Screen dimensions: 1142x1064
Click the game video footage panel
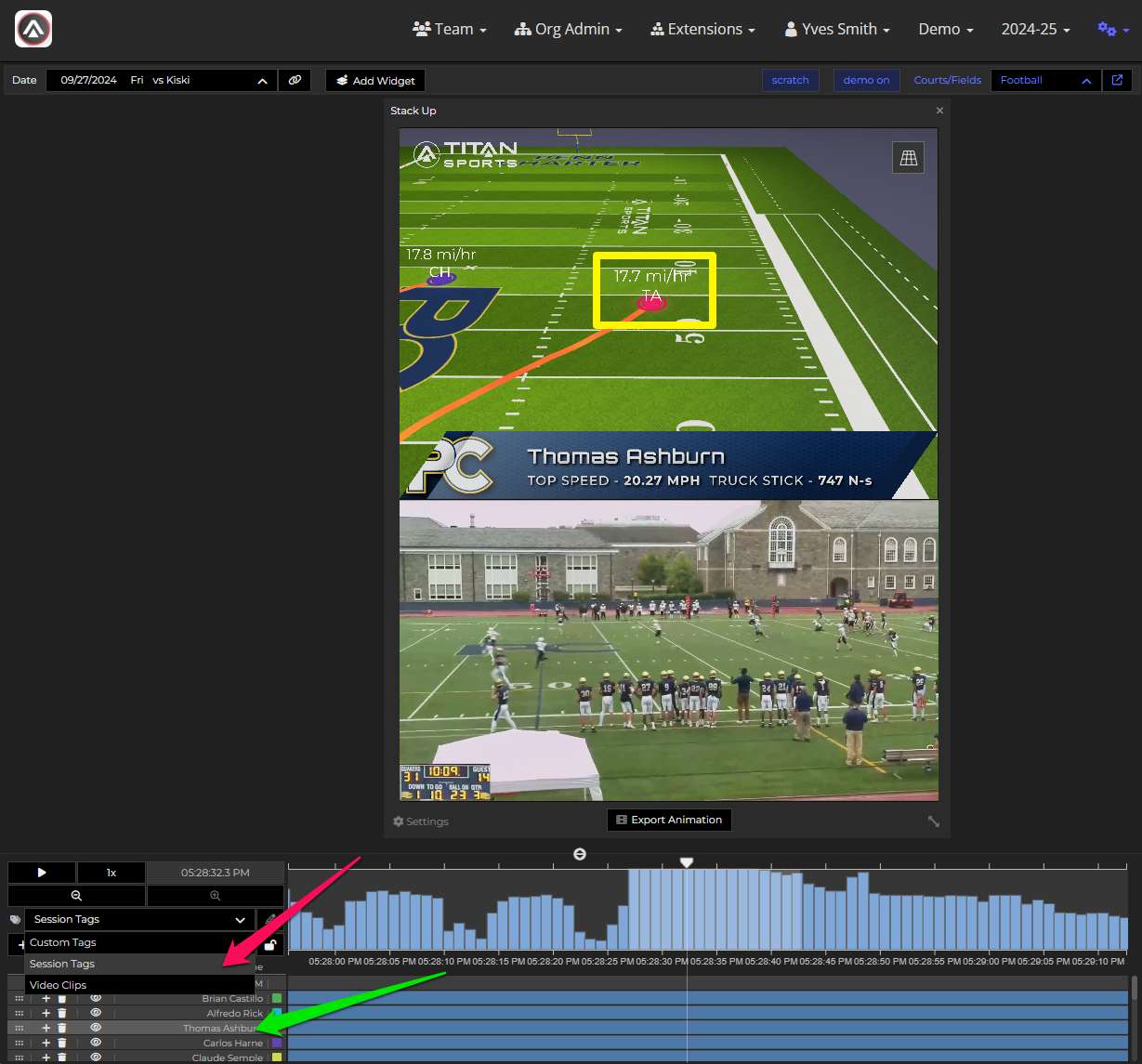pos(669,650)
